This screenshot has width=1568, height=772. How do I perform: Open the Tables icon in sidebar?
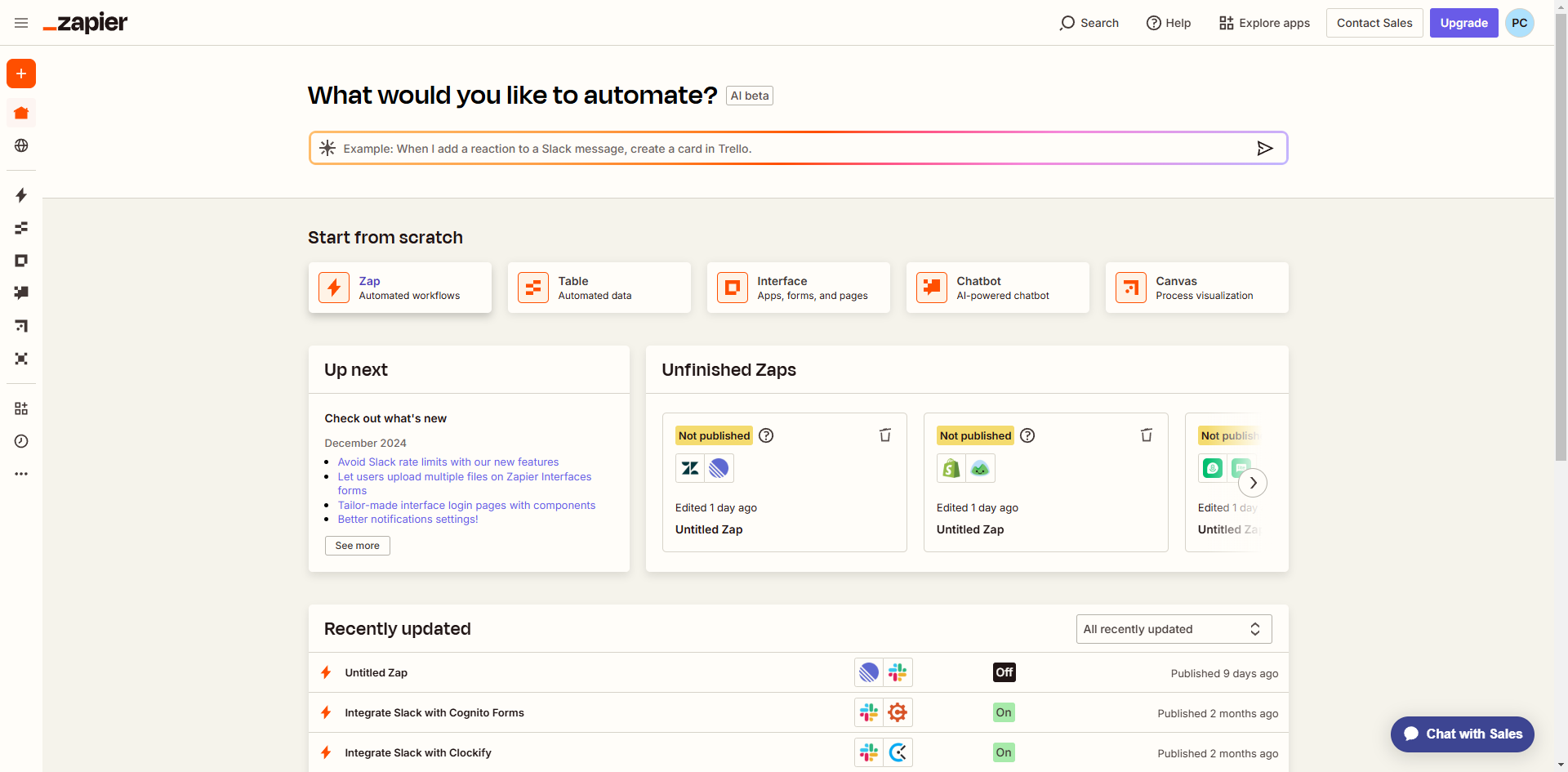(x=21, y=228)
